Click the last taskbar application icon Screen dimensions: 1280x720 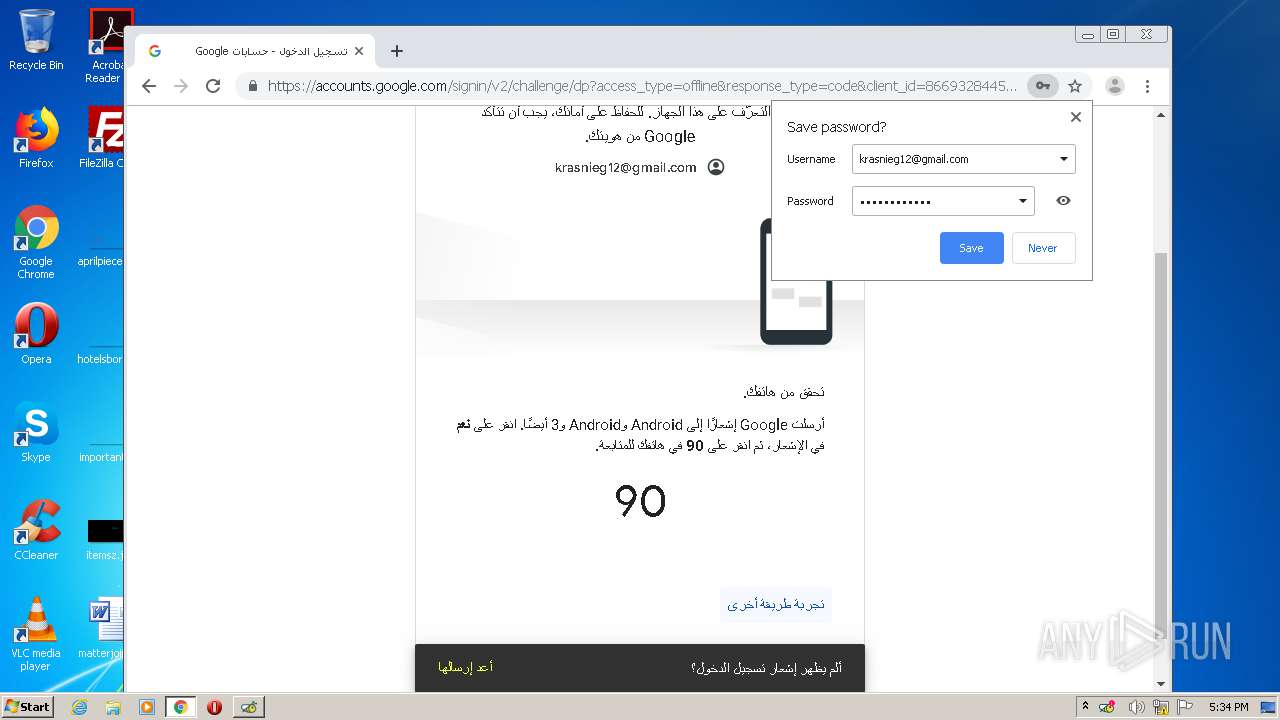click(249, 707)
